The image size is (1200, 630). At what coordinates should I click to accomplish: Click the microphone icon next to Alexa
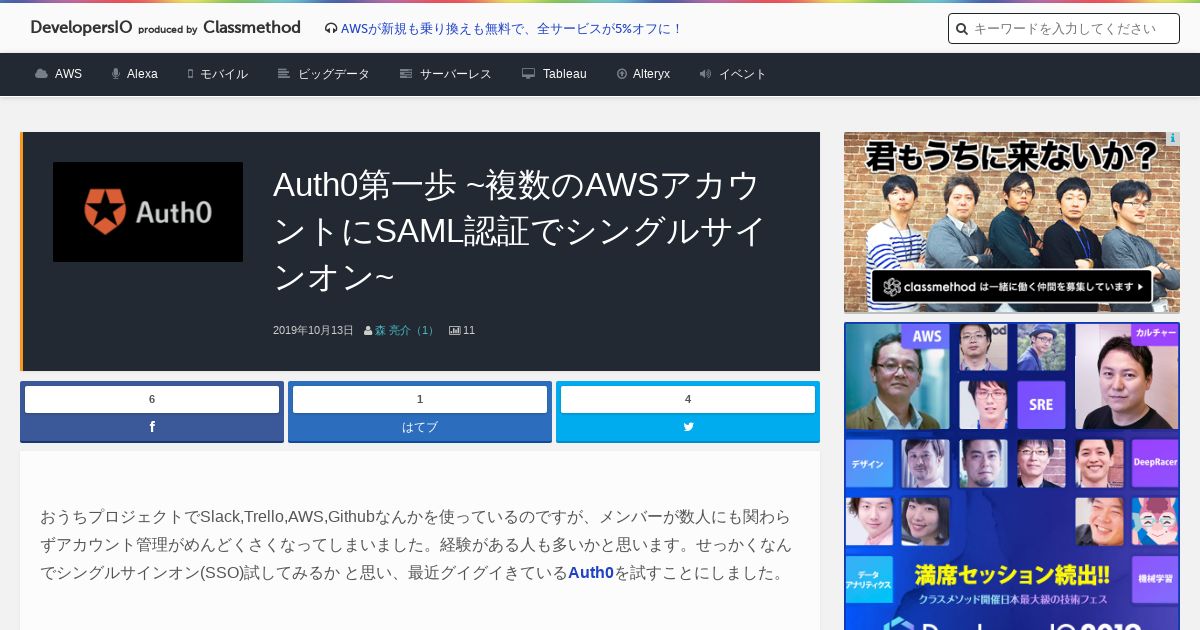[116, 74]
